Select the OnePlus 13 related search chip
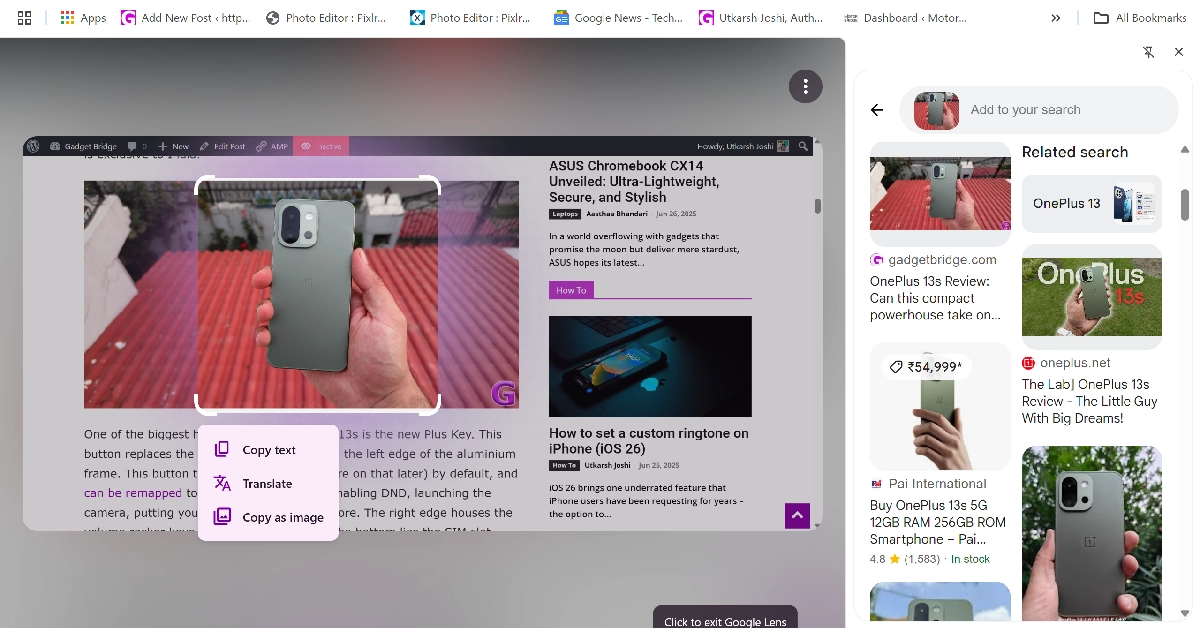The image size is (1200, 628). (x=1092, y=203)
